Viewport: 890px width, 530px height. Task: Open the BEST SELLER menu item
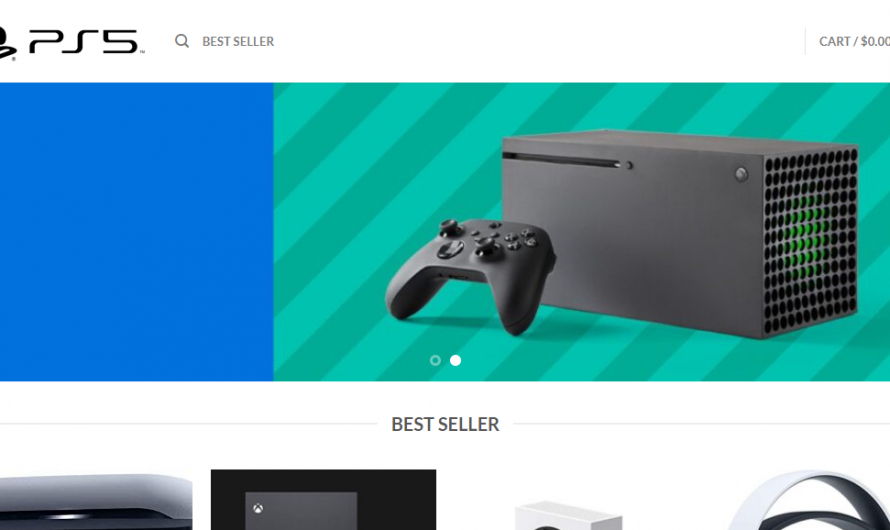point(238,41)
